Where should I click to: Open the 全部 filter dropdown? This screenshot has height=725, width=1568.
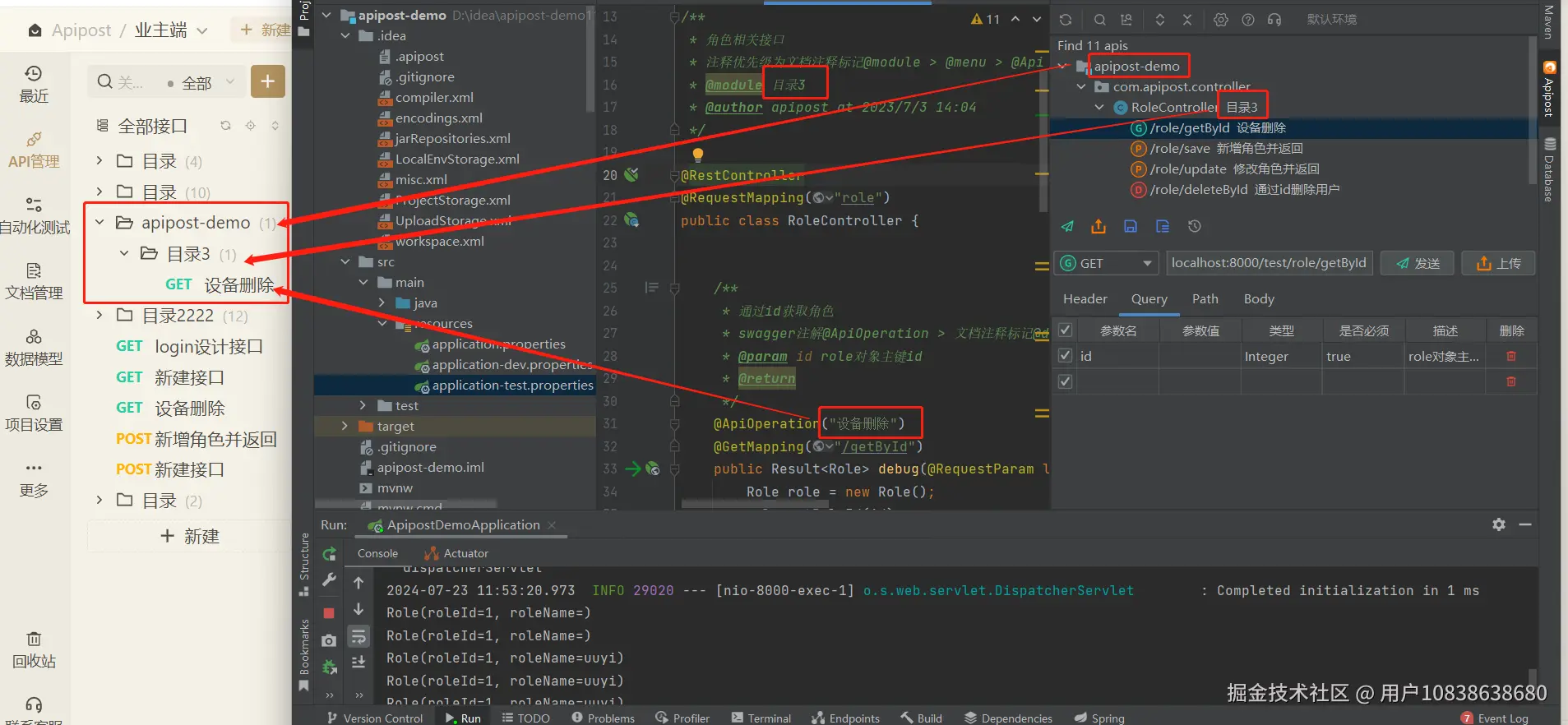click(x=201, y=83)
